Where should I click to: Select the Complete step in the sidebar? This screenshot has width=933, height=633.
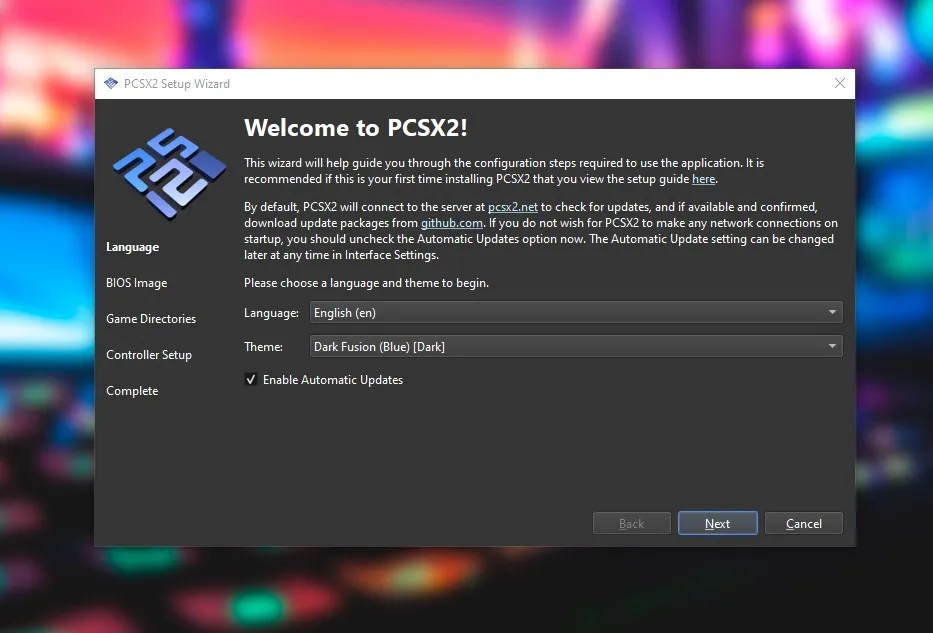pyautogui.click(x=132, y=391)
